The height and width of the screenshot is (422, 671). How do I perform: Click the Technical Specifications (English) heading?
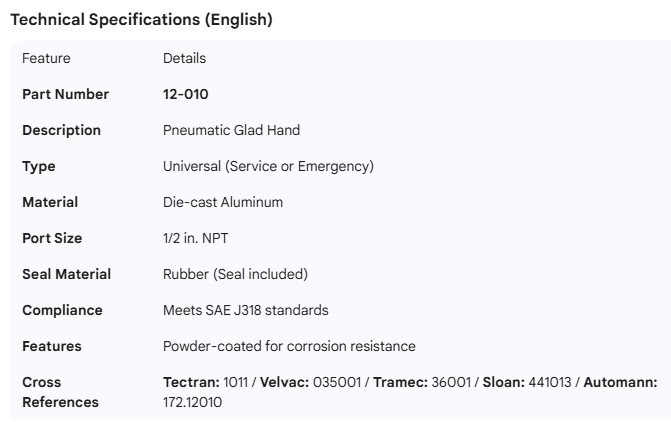[x=140, y=19]
